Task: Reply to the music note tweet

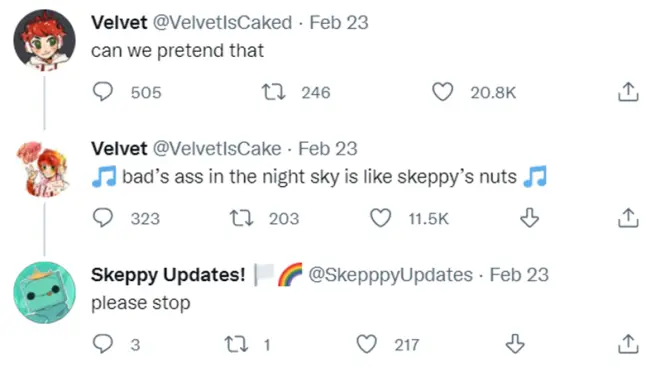Action: [103, 218]
